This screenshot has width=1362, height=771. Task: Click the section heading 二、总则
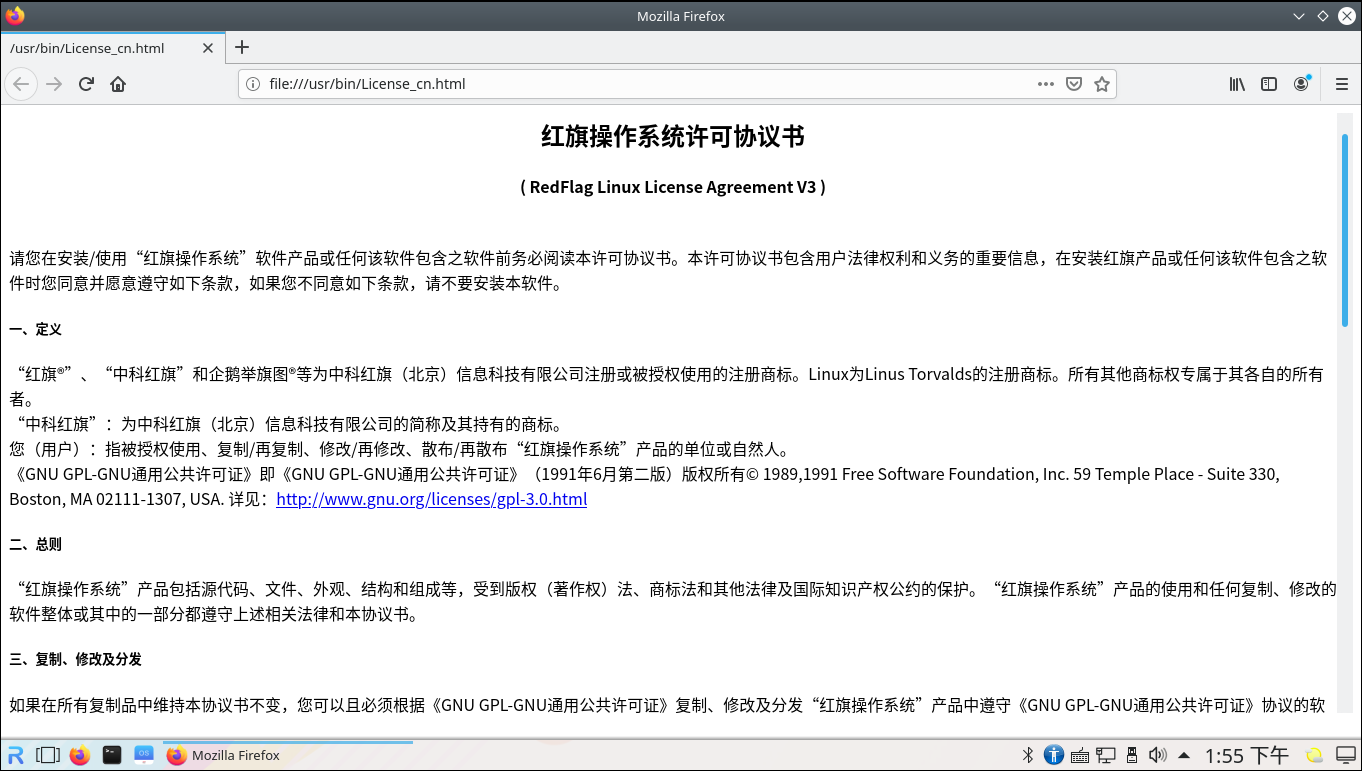coord(36,544)
